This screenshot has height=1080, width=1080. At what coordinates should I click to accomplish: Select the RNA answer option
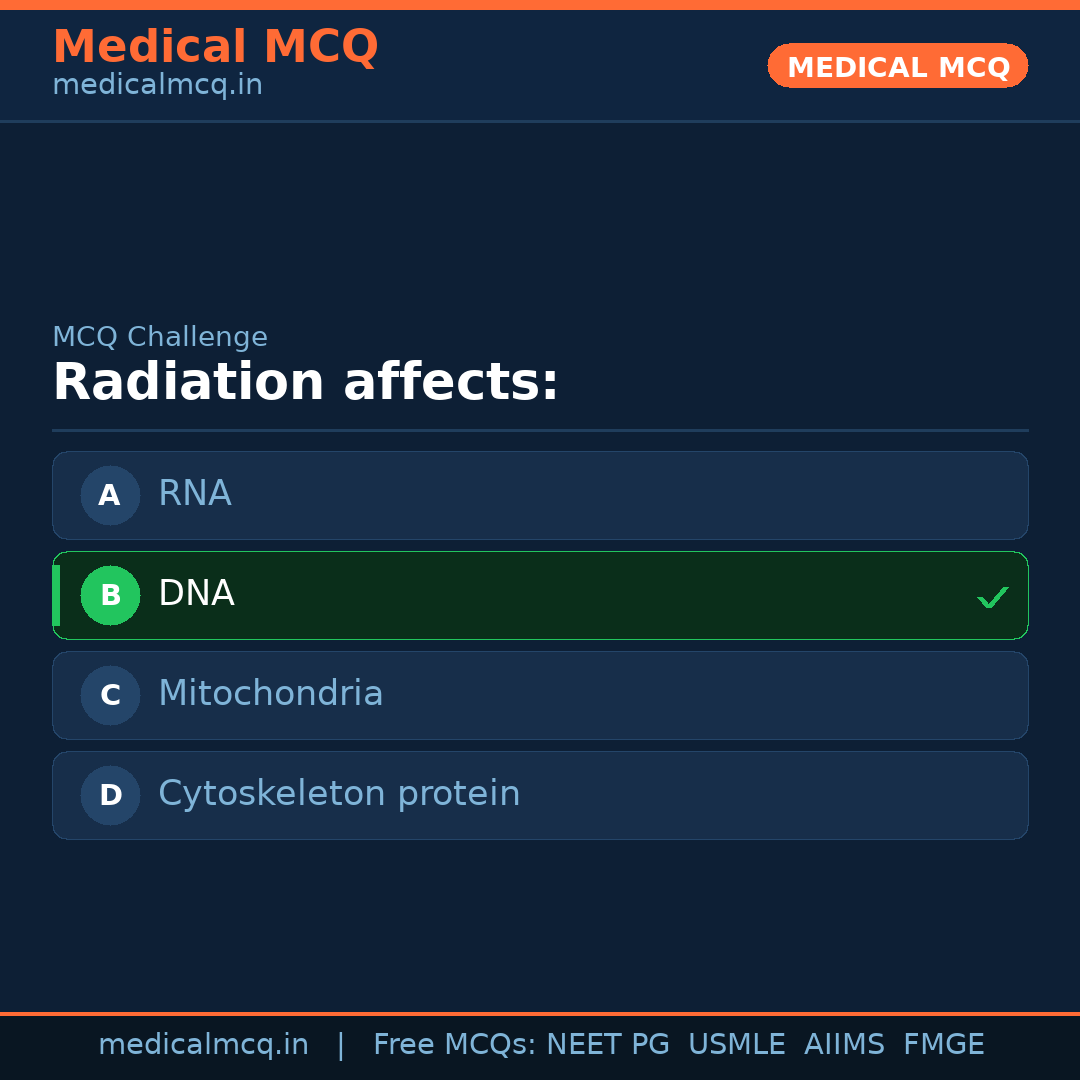pyautogui.click(x=540, y=495)
